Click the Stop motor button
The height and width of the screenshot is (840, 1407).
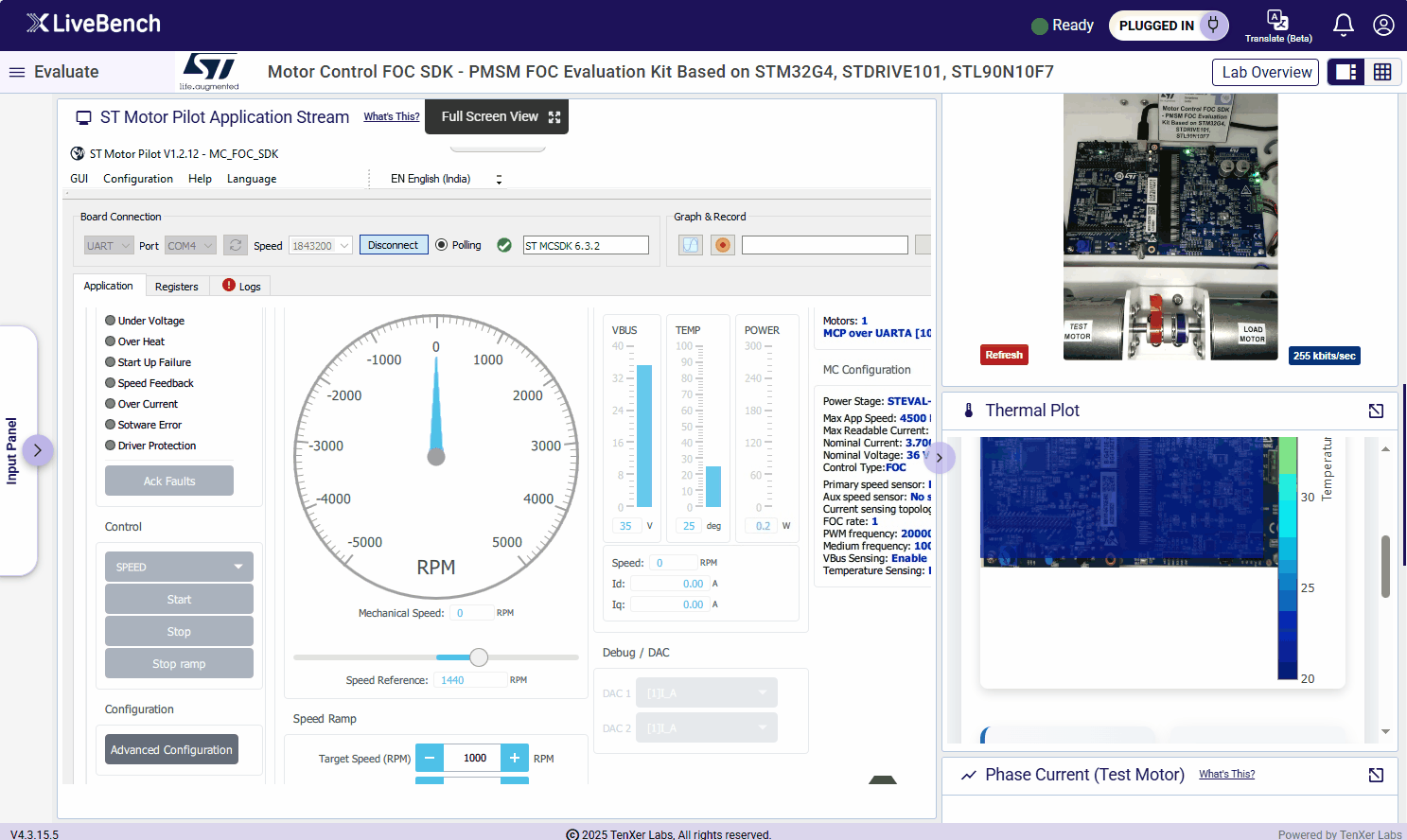179,631
